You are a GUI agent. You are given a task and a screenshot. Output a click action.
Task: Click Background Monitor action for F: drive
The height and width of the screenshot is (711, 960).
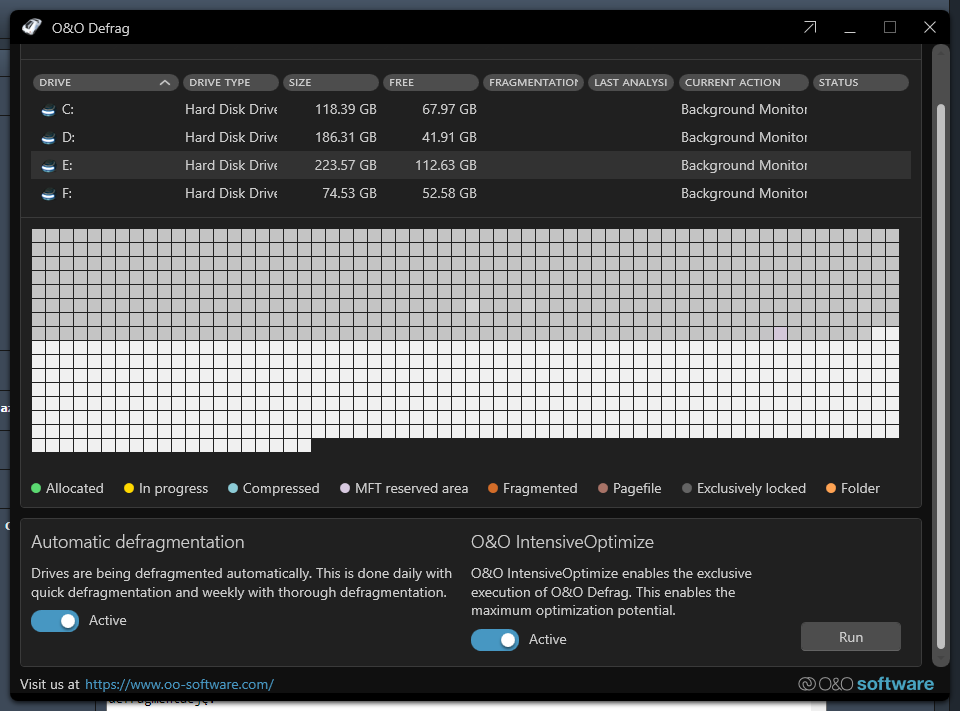(x=744, y=194)
